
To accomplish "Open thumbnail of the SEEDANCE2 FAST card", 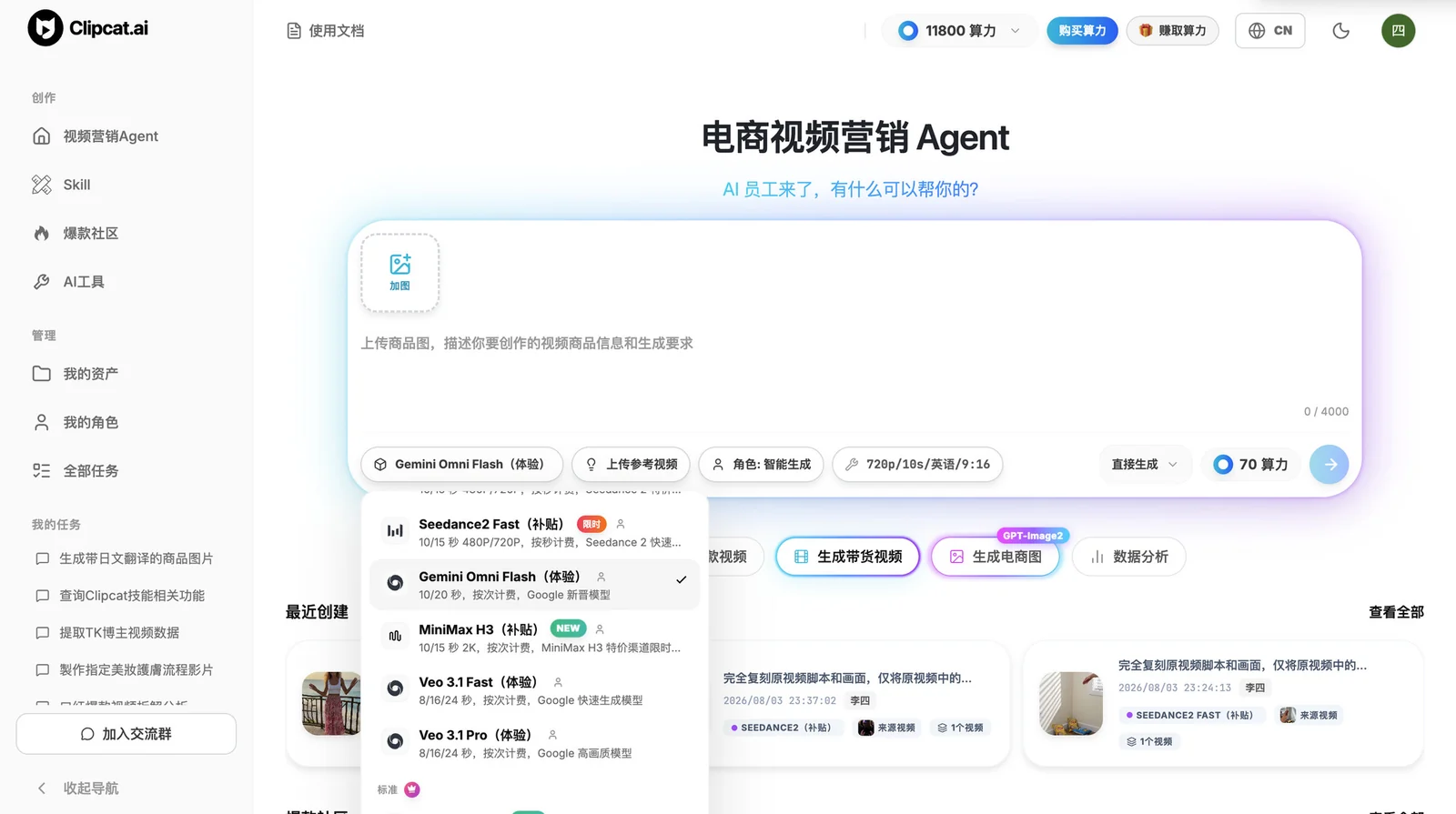I will [x=1071, y=704].
